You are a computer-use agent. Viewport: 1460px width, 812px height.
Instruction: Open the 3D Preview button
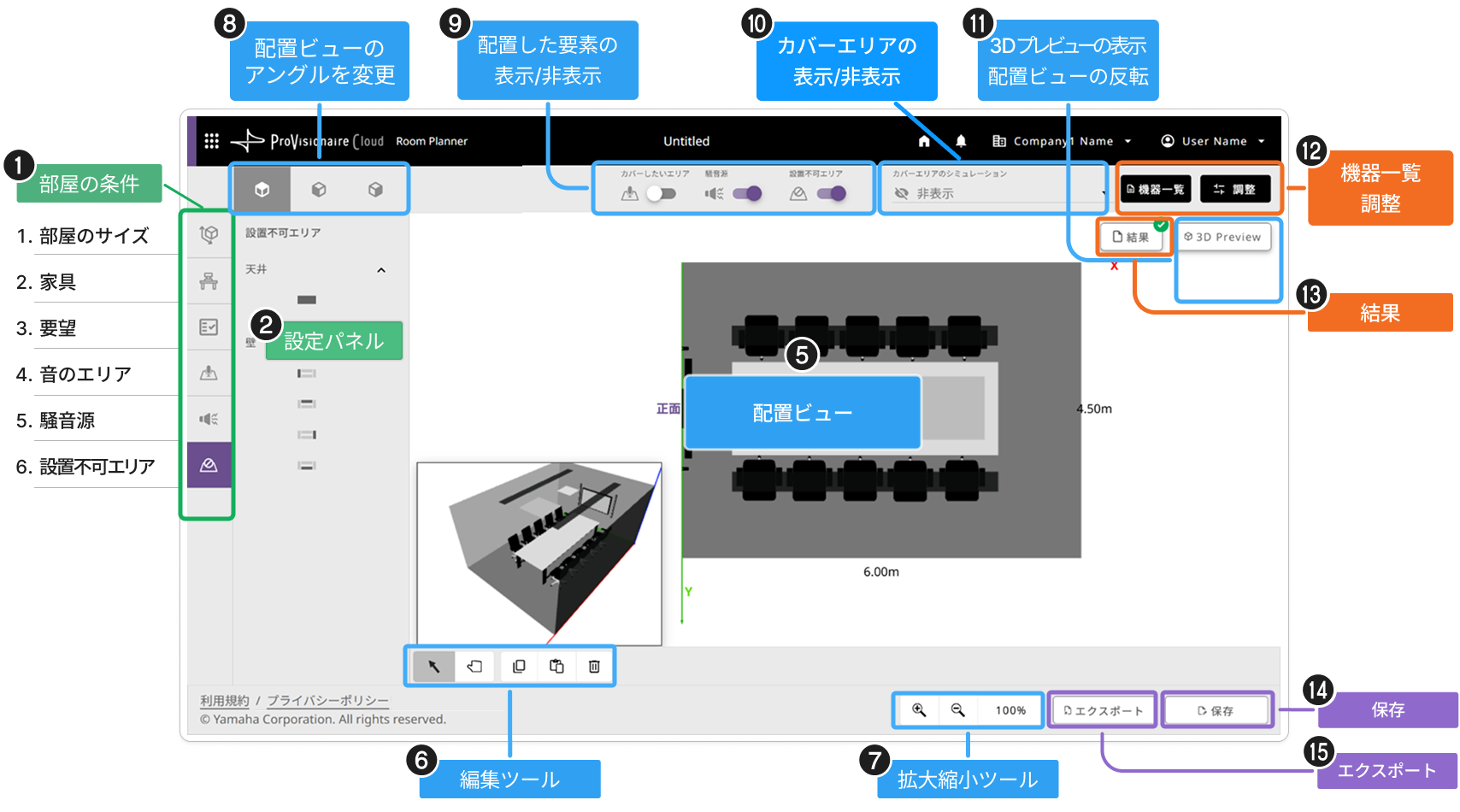point(1223,238)
